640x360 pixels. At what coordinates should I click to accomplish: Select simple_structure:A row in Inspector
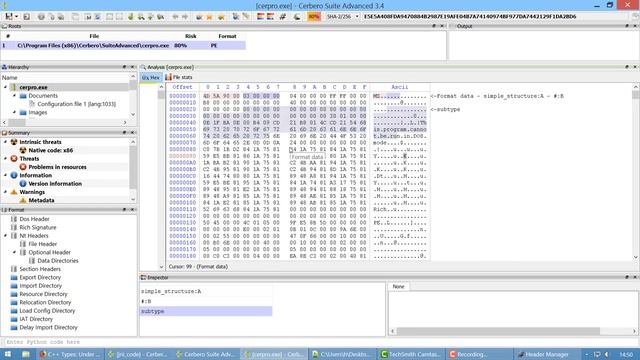point(206,291)
